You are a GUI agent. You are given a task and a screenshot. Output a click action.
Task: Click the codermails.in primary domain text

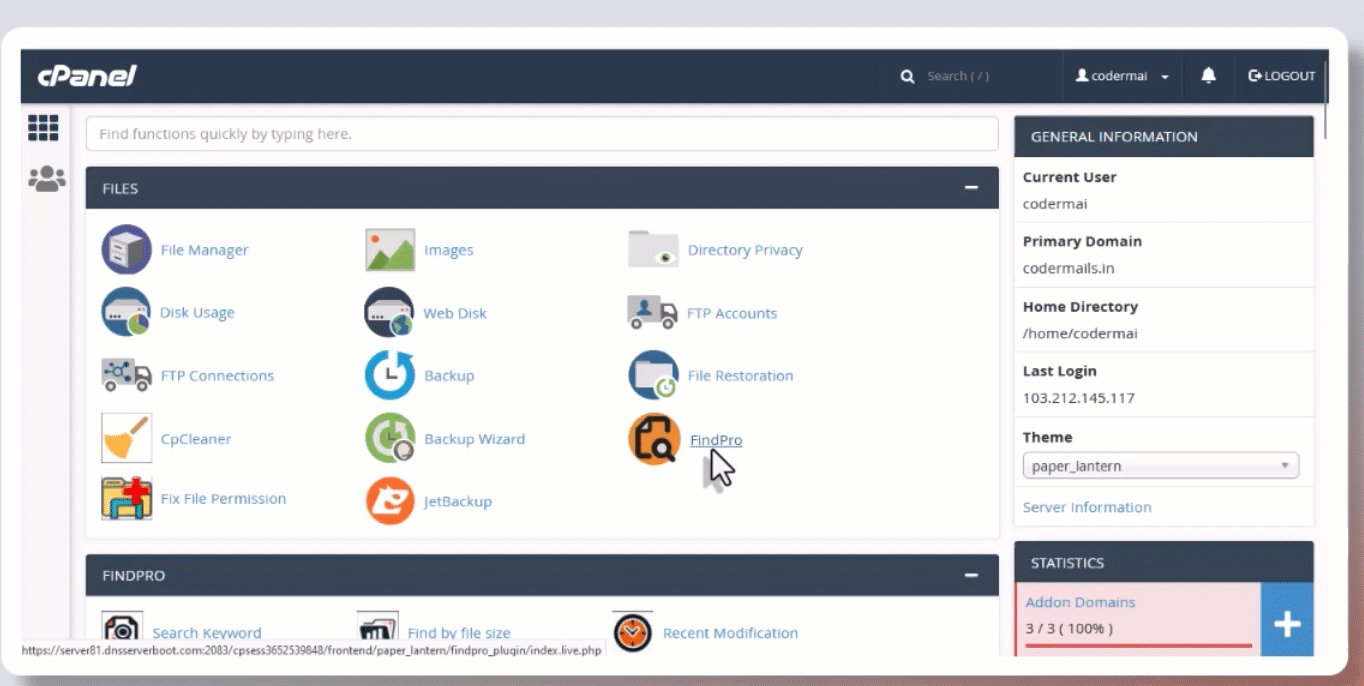point(1068,268)
